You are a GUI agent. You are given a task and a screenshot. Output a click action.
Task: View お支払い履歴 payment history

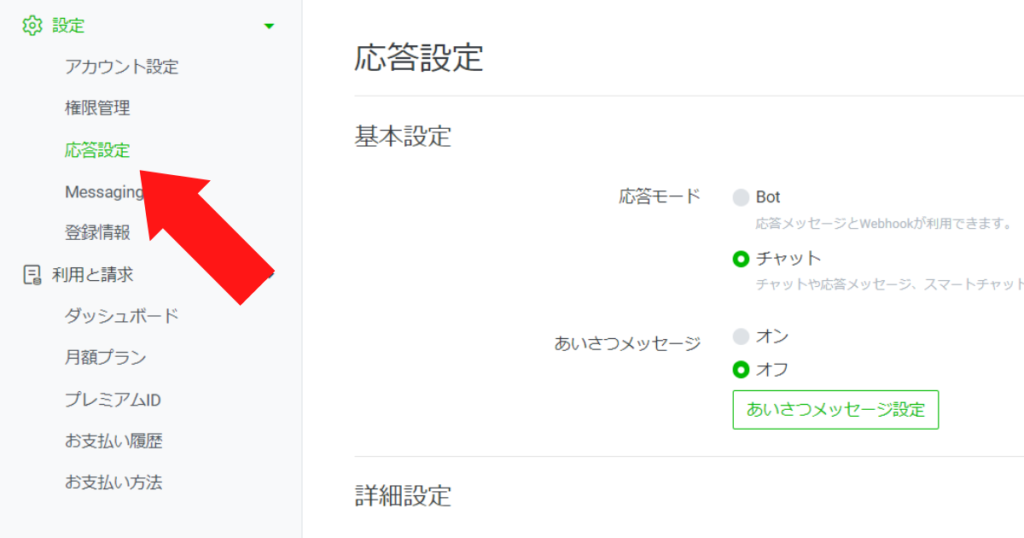point(114,441)
